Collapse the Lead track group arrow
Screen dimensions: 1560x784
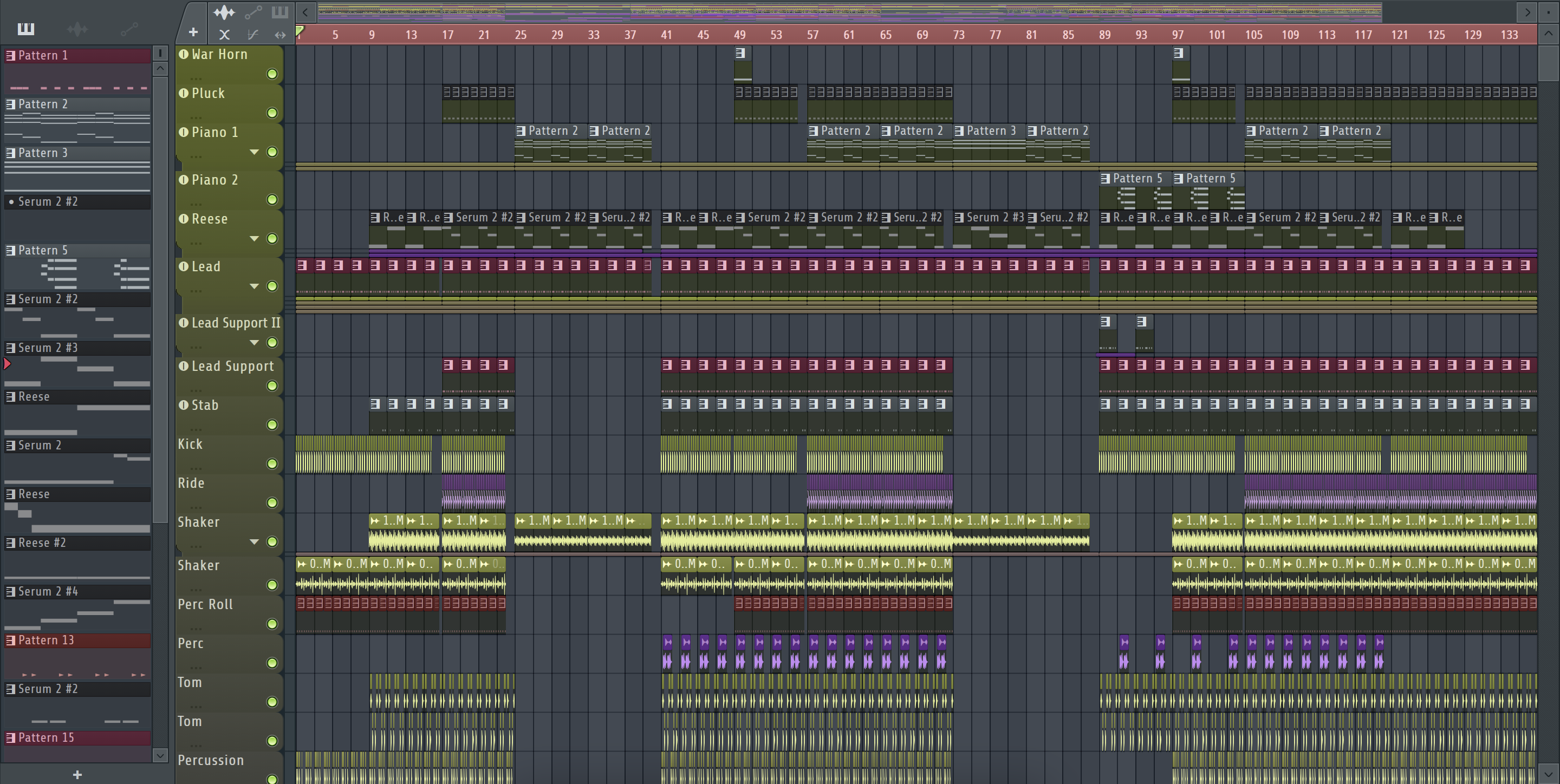(255, 286)
